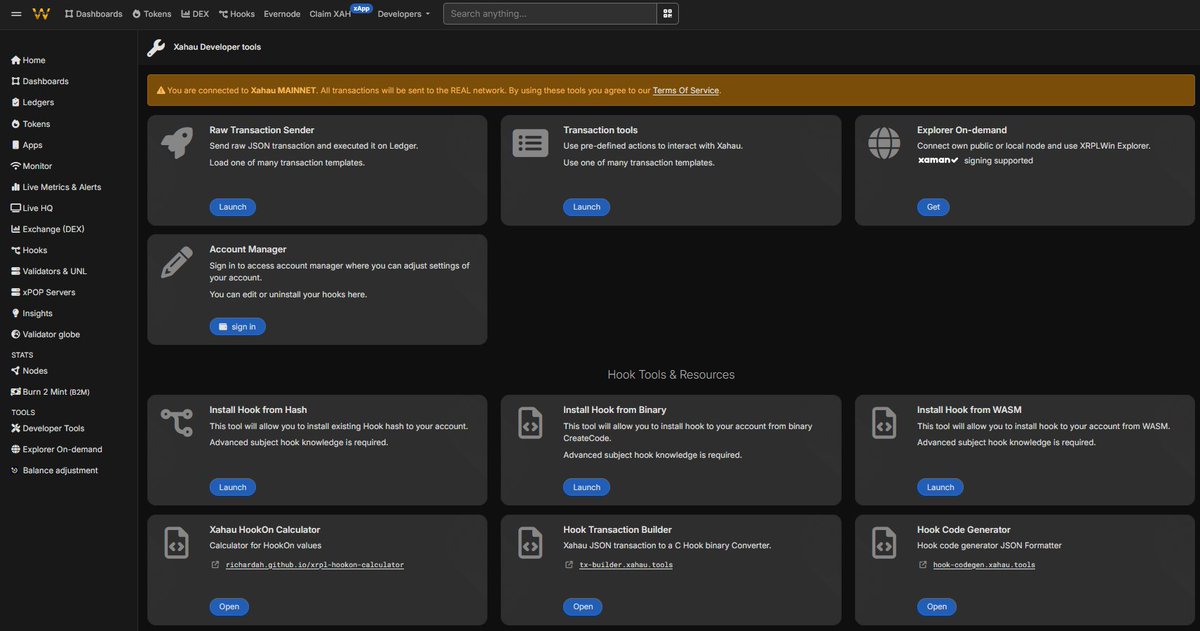Focus the Search anything input field
Screen dimensions: 1200x631
tap(550, 14)
